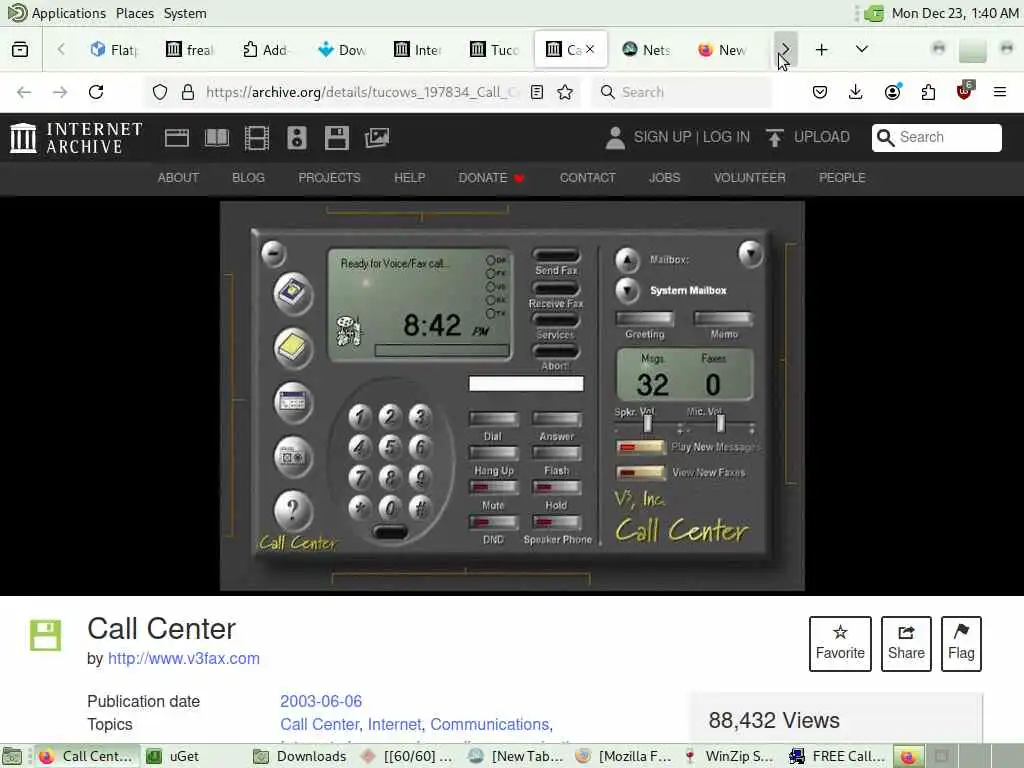Click the VOLUNTEER navigation link
Image resolution: width=1024 pixels, height=768 pixels.
coord(750,178)
